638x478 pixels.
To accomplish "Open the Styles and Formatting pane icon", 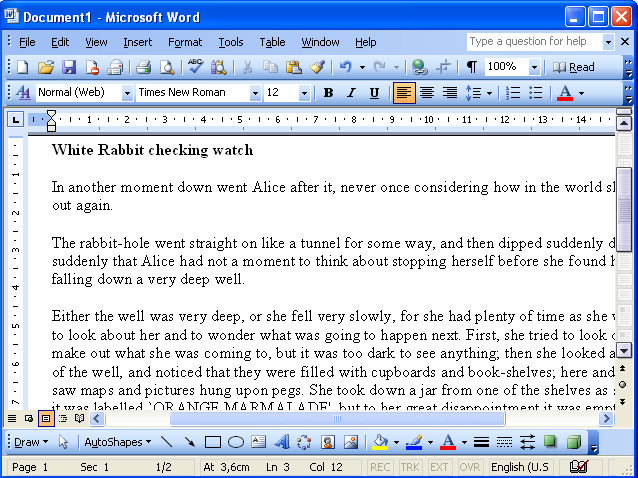I will (x=23, y=93).
